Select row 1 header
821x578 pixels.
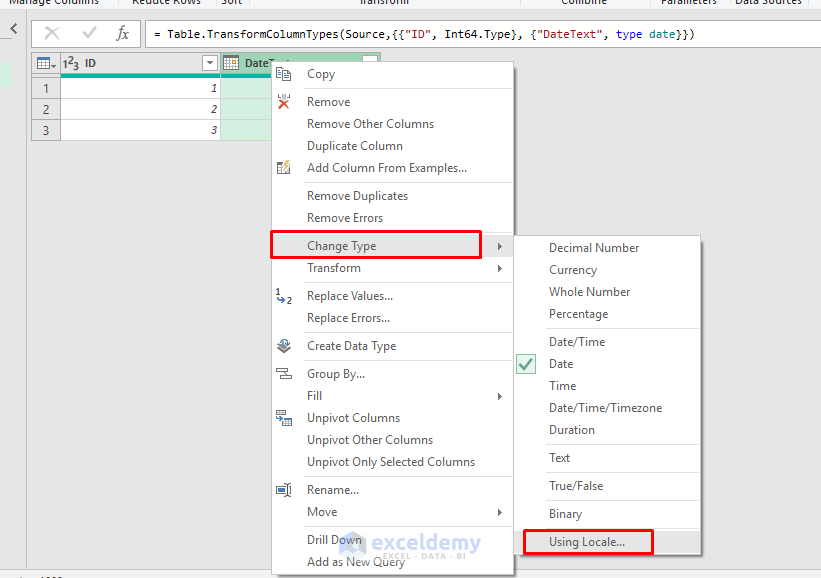click(46, 88)
